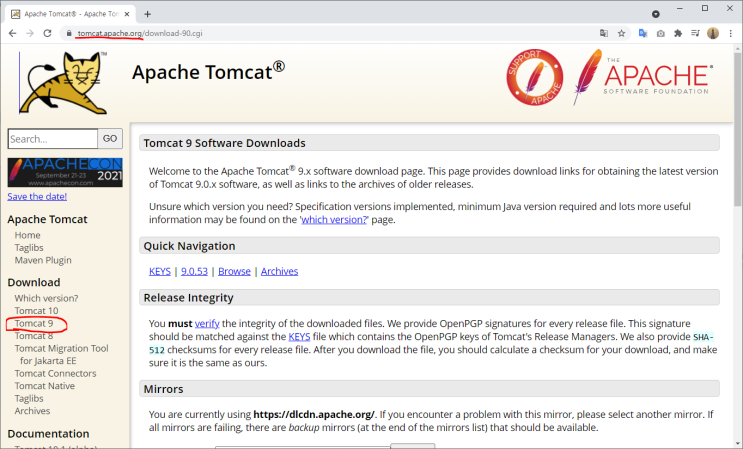Open the Which version? sidebar link

46,298
